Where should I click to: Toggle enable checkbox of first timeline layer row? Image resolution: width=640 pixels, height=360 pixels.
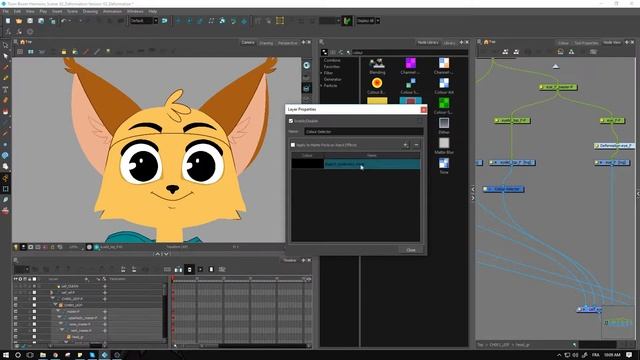34,286
